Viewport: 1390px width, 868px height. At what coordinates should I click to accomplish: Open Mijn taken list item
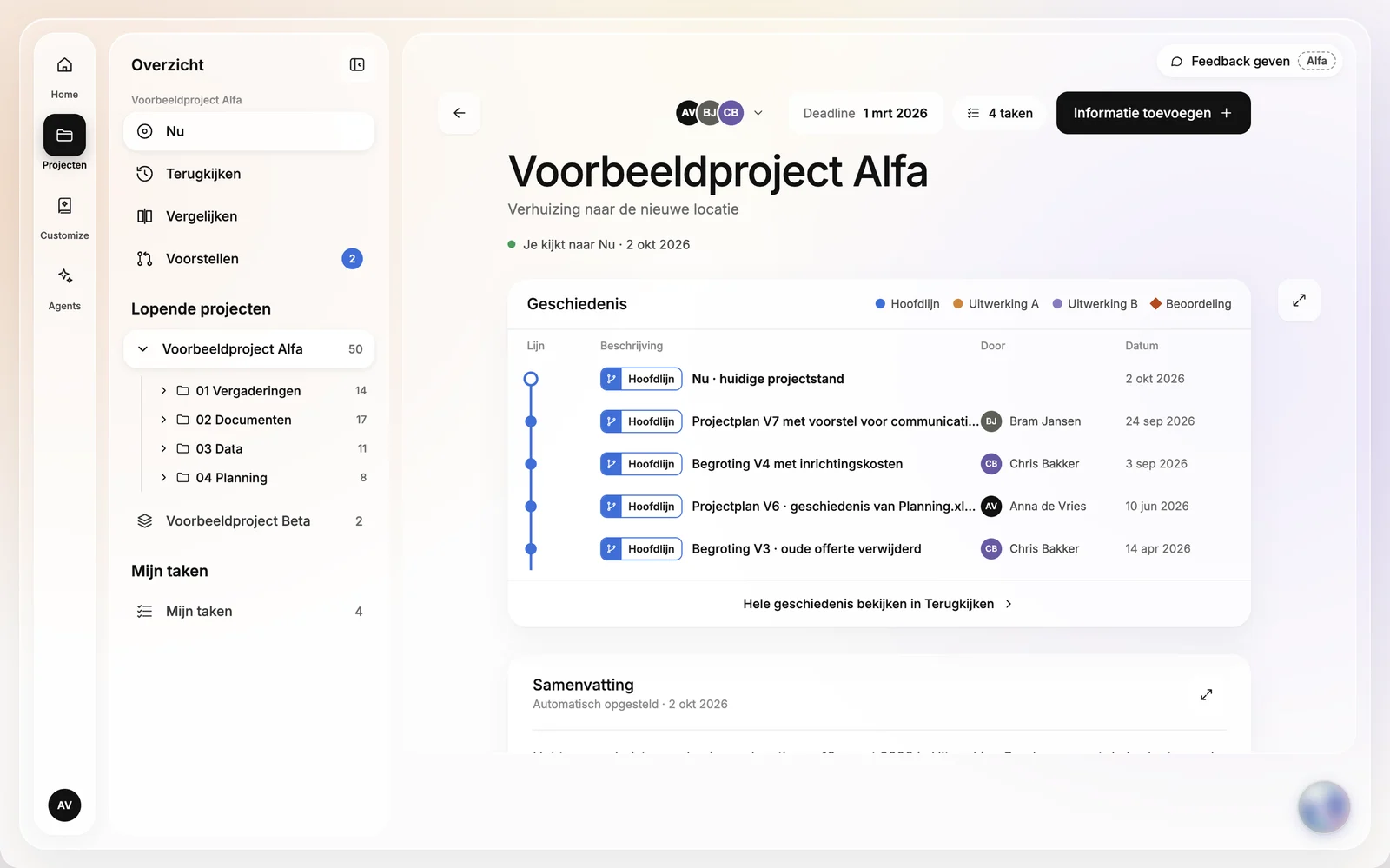pos(249,612)
